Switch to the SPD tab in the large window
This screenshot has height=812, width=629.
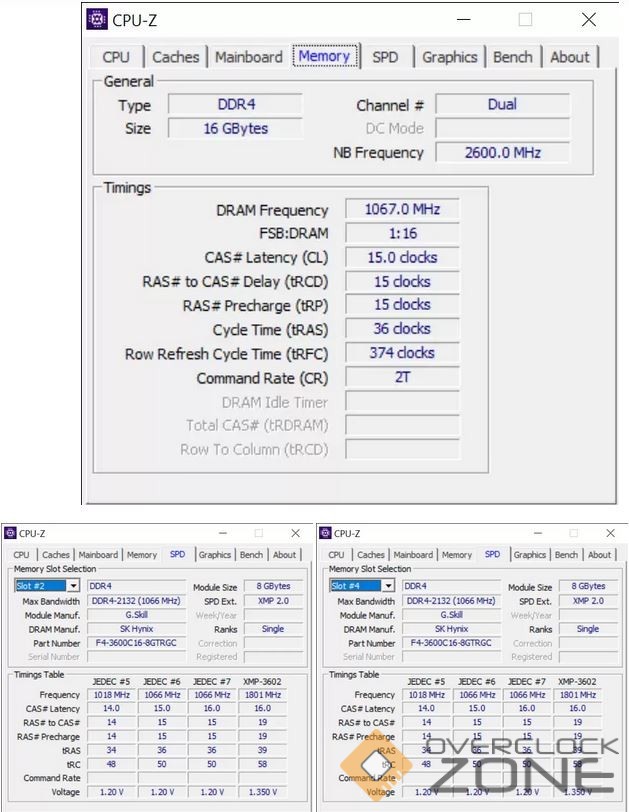coord(385,57)
